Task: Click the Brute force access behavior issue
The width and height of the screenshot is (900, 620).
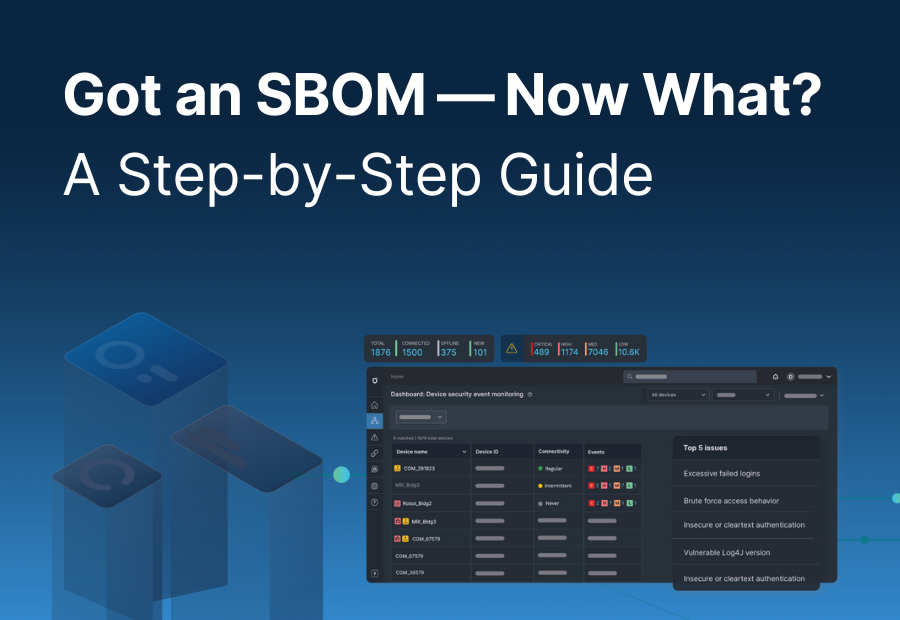Action: coord(733,499)
